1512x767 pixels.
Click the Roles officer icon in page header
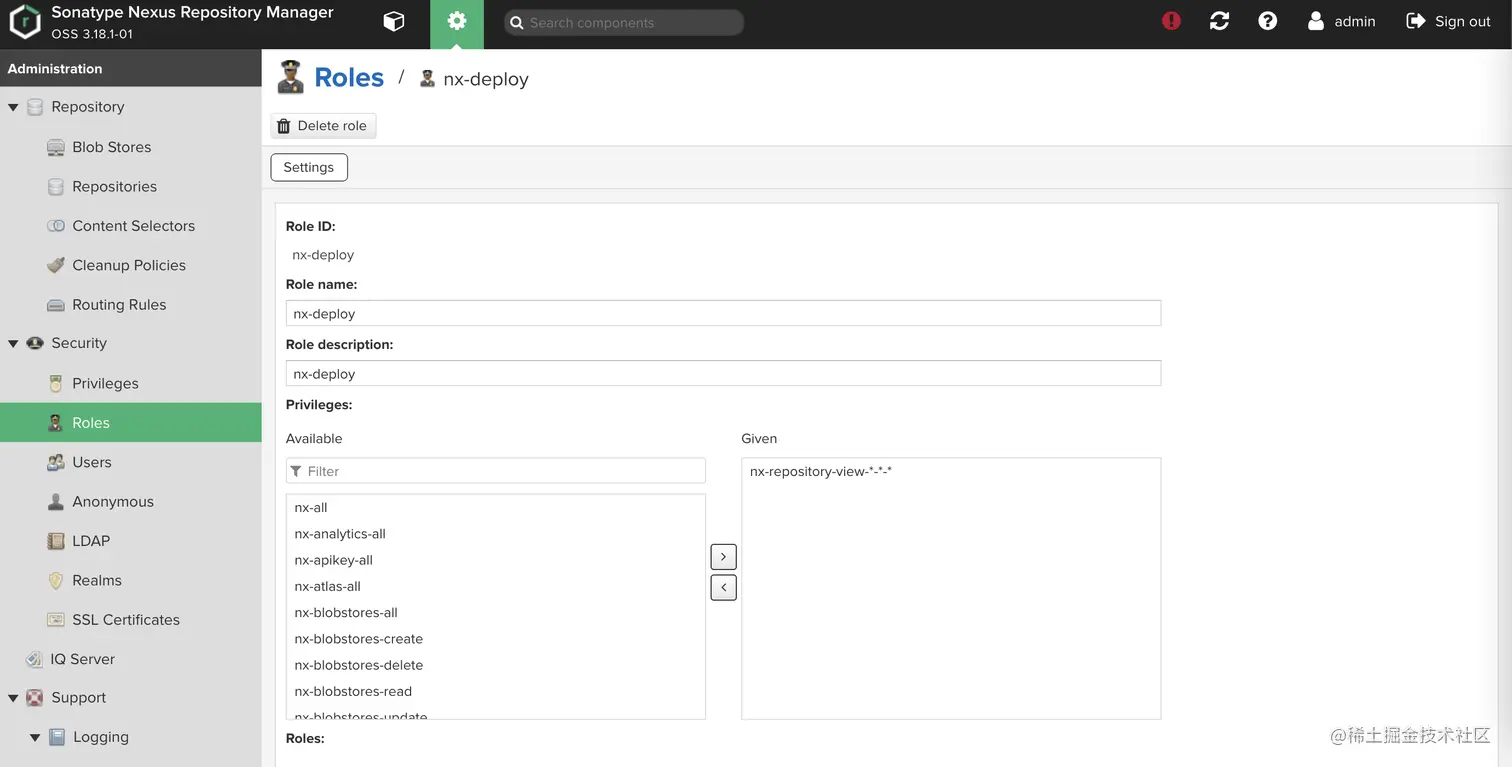coord(291,78)
